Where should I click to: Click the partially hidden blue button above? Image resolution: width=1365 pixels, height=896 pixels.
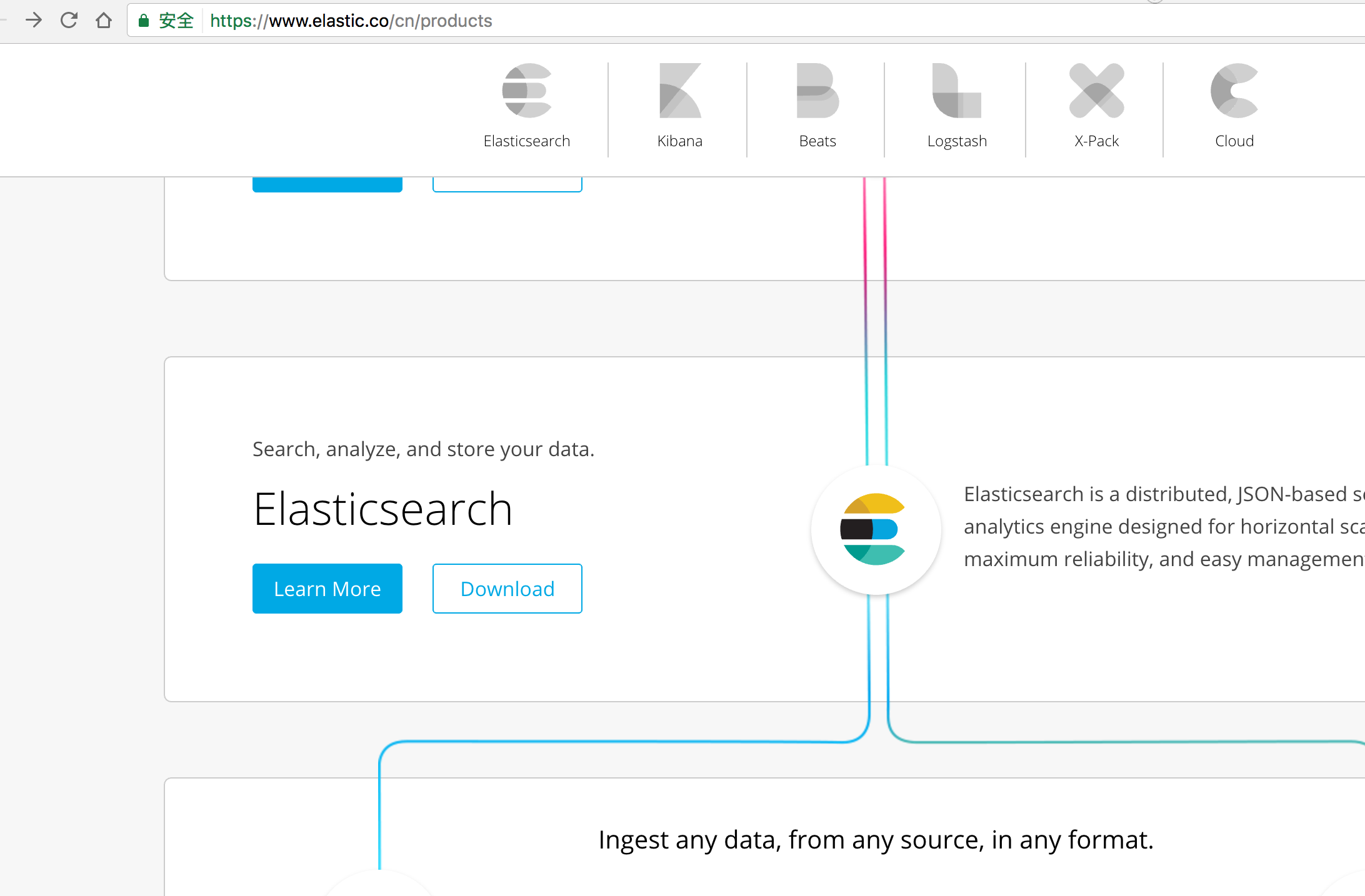pos(327,185)
